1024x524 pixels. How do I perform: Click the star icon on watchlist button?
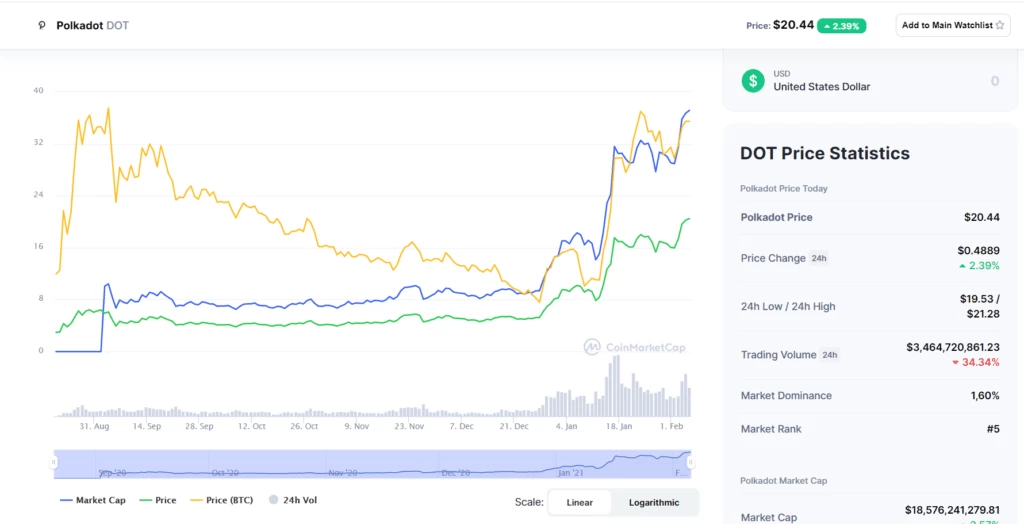click(999, 25)
